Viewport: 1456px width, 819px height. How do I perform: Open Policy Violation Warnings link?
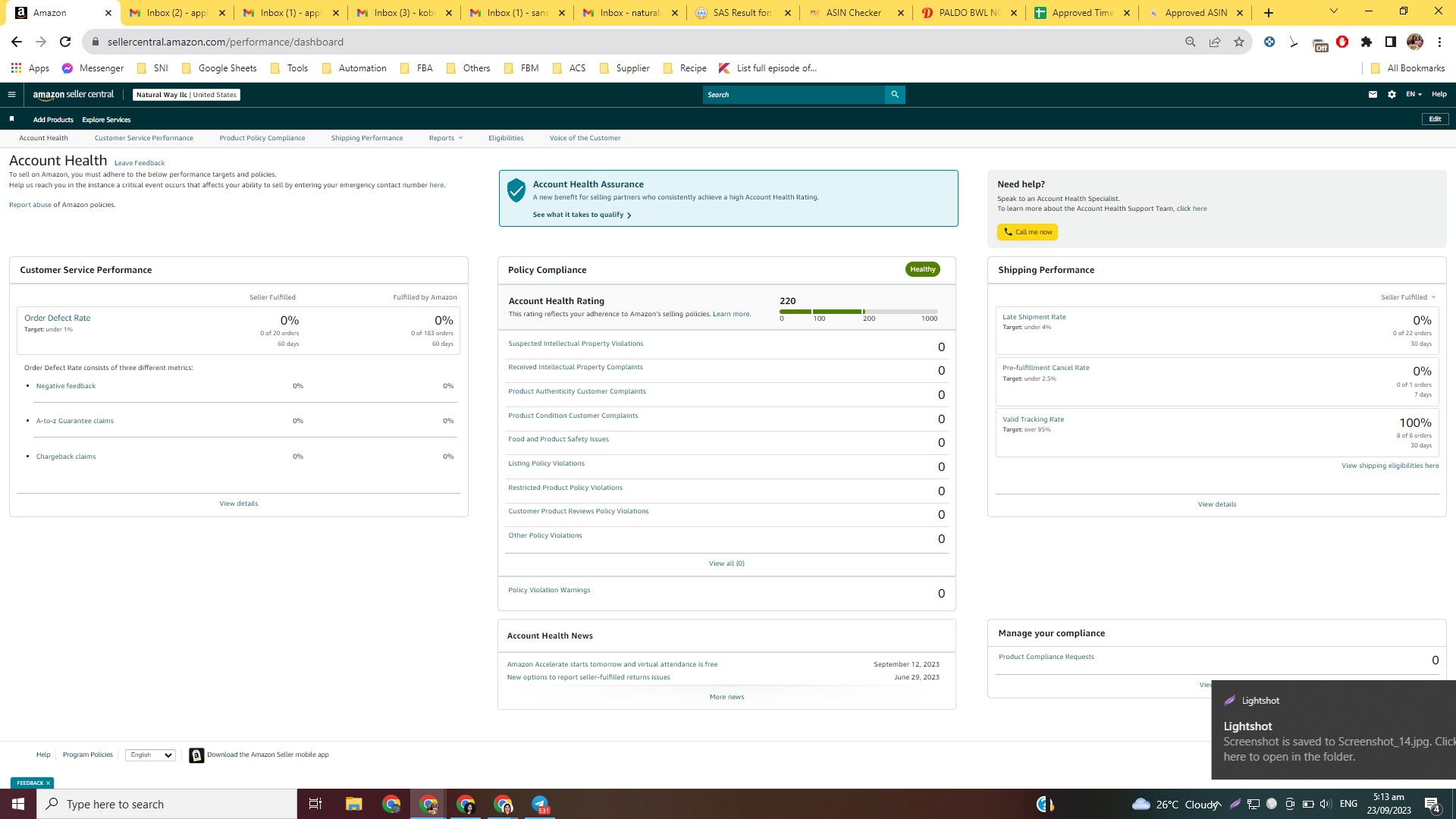click(x=549, y=590)
